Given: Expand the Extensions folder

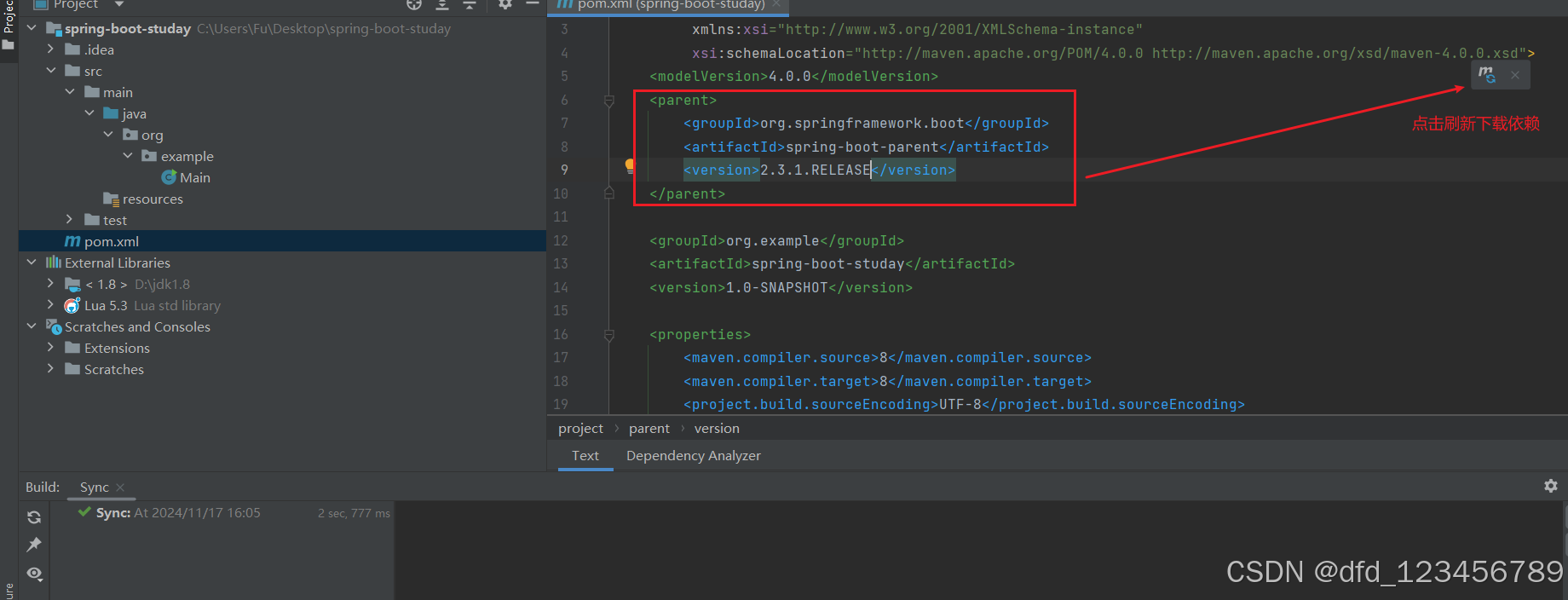Looking at the screenshot, I should tap(51, 348).
